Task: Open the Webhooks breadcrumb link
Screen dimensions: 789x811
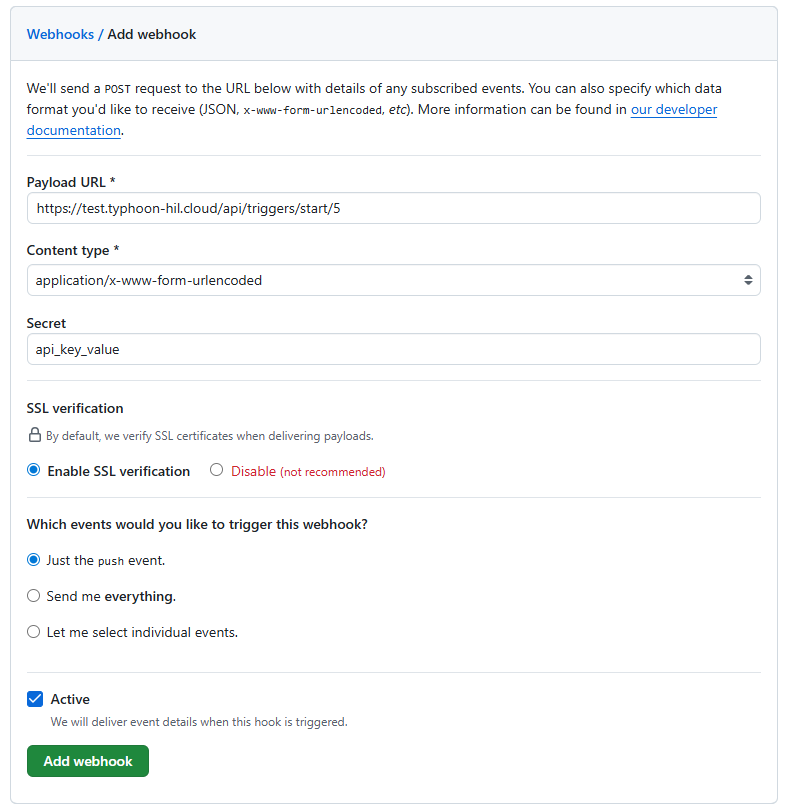Action: pyautogui.click(x=60, y=34)
